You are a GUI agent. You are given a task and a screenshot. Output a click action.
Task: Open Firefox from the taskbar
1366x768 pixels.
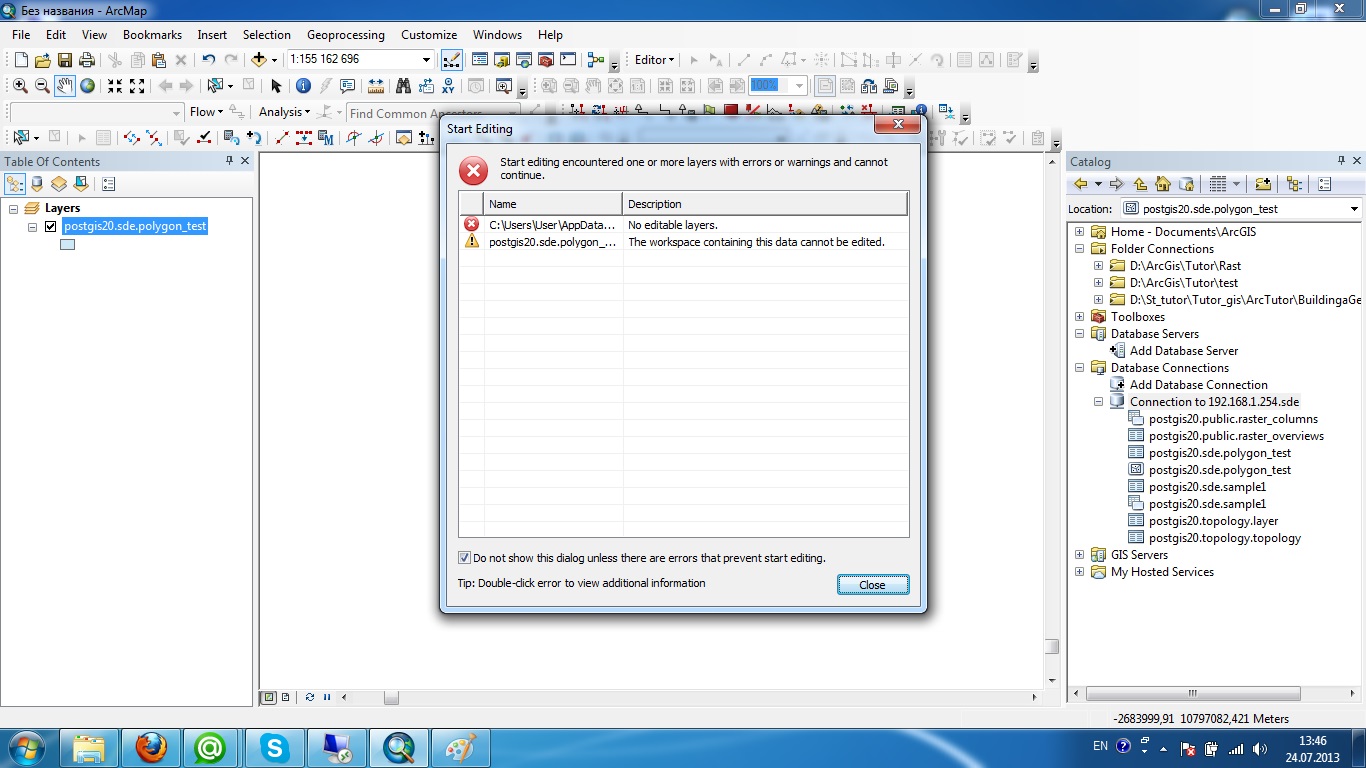point(151,747)
